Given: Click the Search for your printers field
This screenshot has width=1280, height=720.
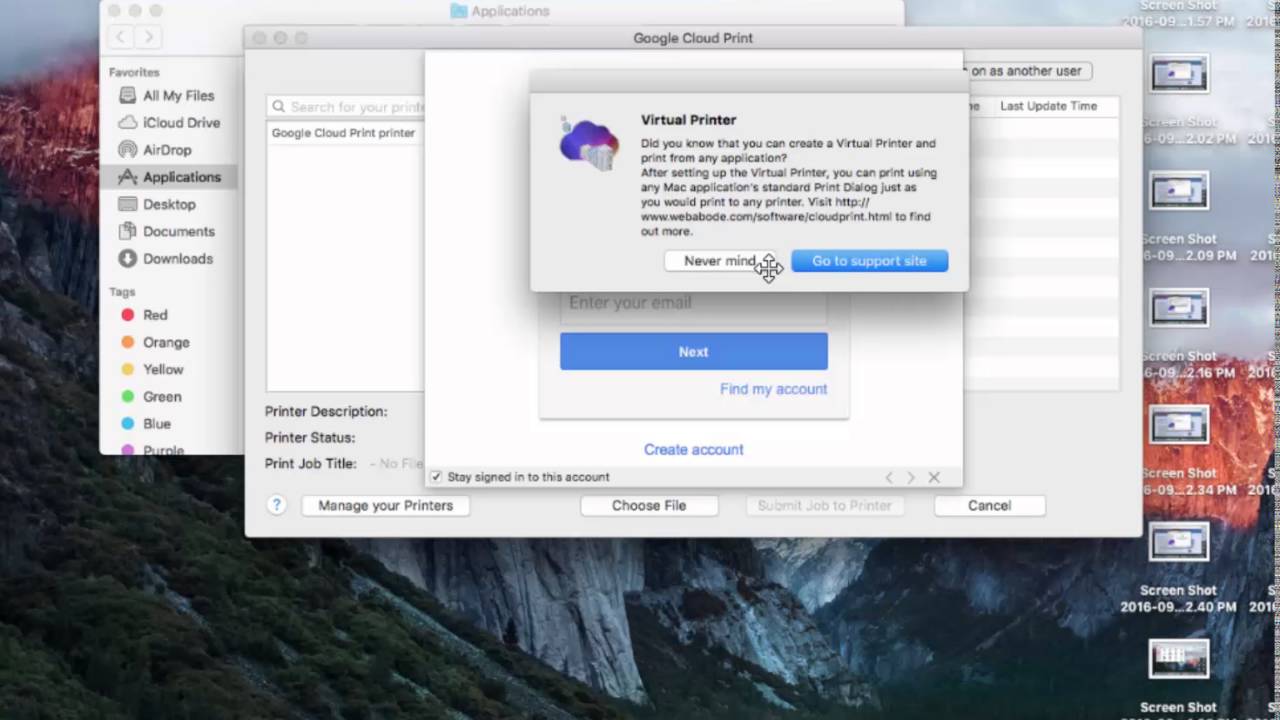Looking at the screenshot, I should pos(346,106).
